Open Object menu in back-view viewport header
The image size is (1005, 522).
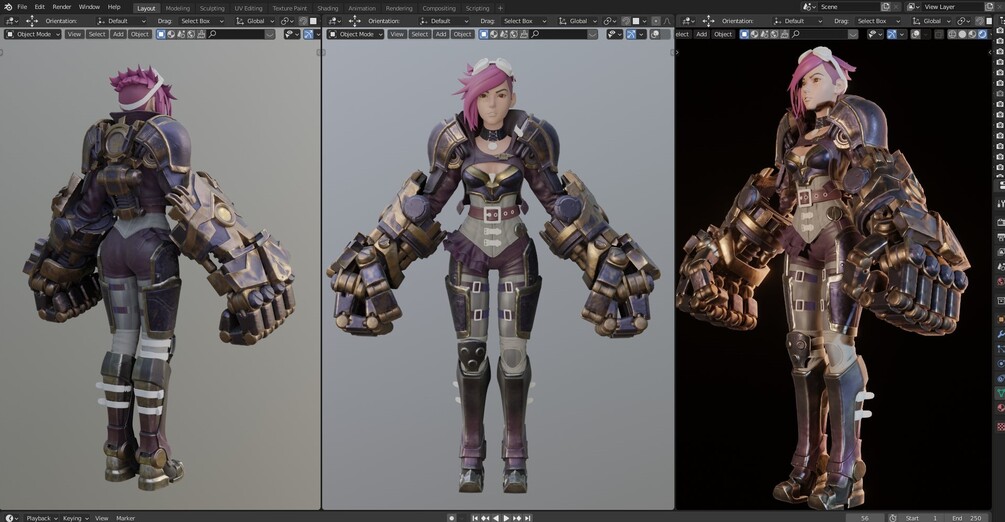(140, 34)
